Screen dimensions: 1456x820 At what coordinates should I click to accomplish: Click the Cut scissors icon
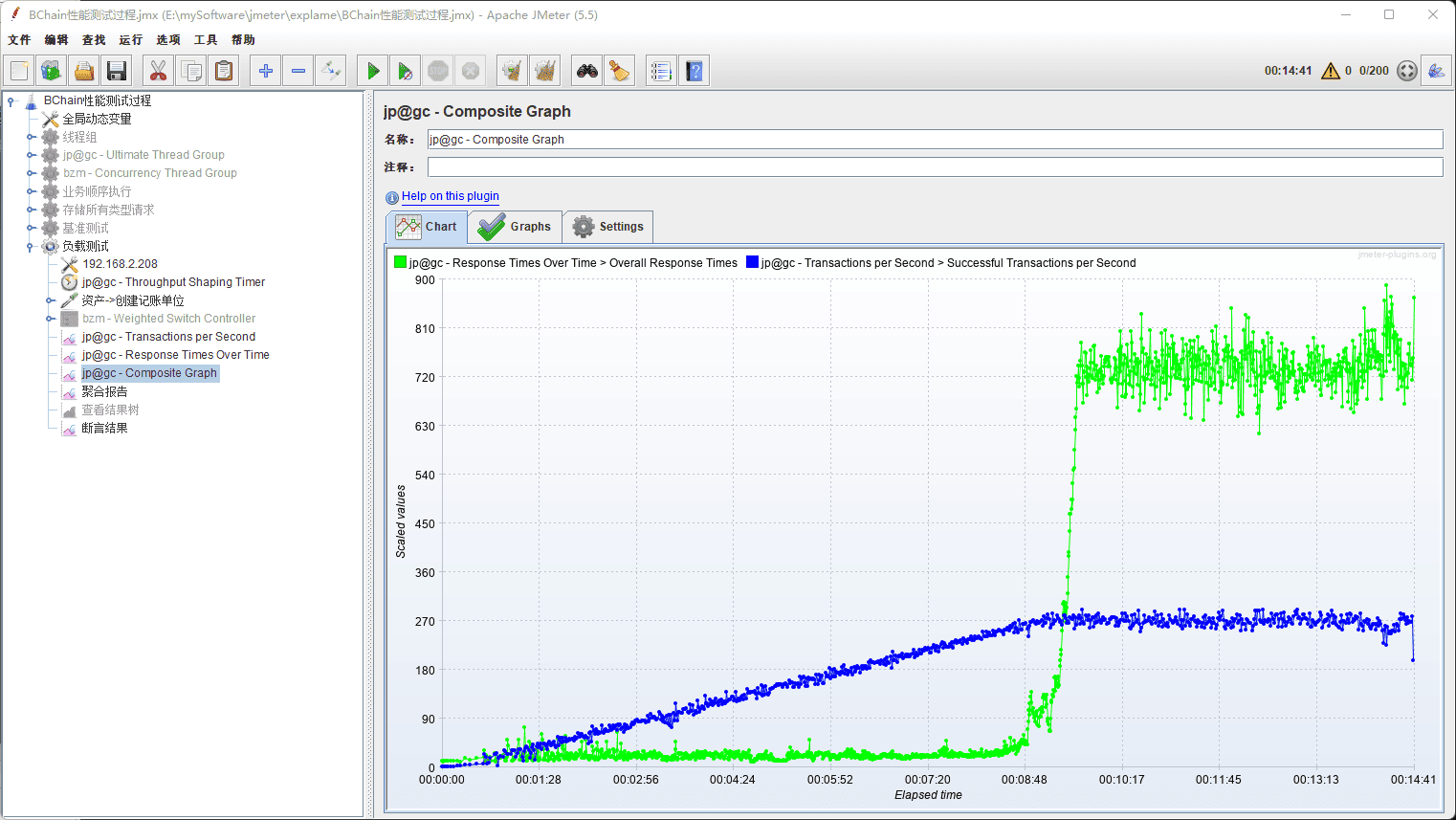click(158, 71)
